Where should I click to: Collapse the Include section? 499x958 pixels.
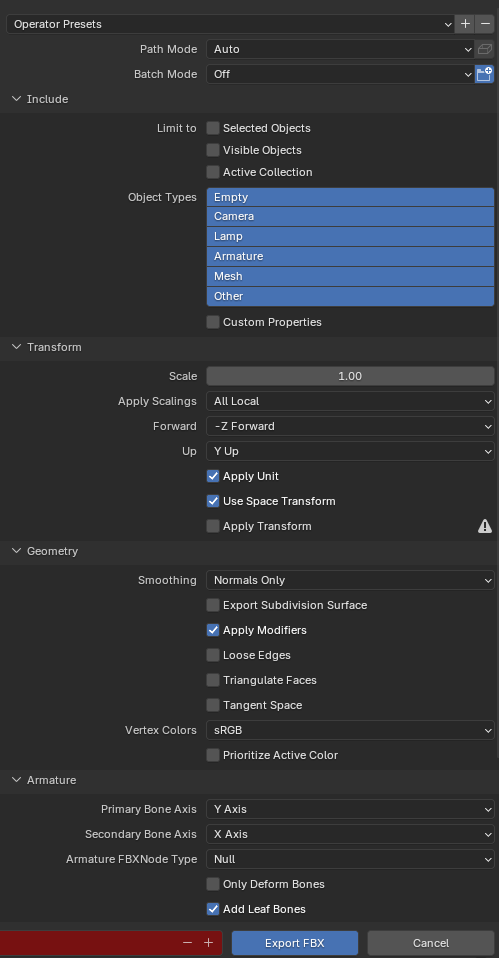tap(16, 99)
